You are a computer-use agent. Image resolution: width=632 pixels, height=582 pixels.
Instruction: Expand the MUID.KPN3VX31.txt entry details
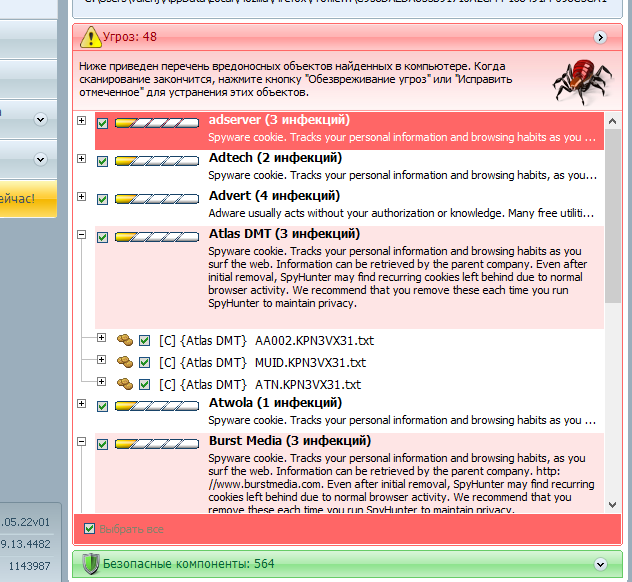point(102,359)
